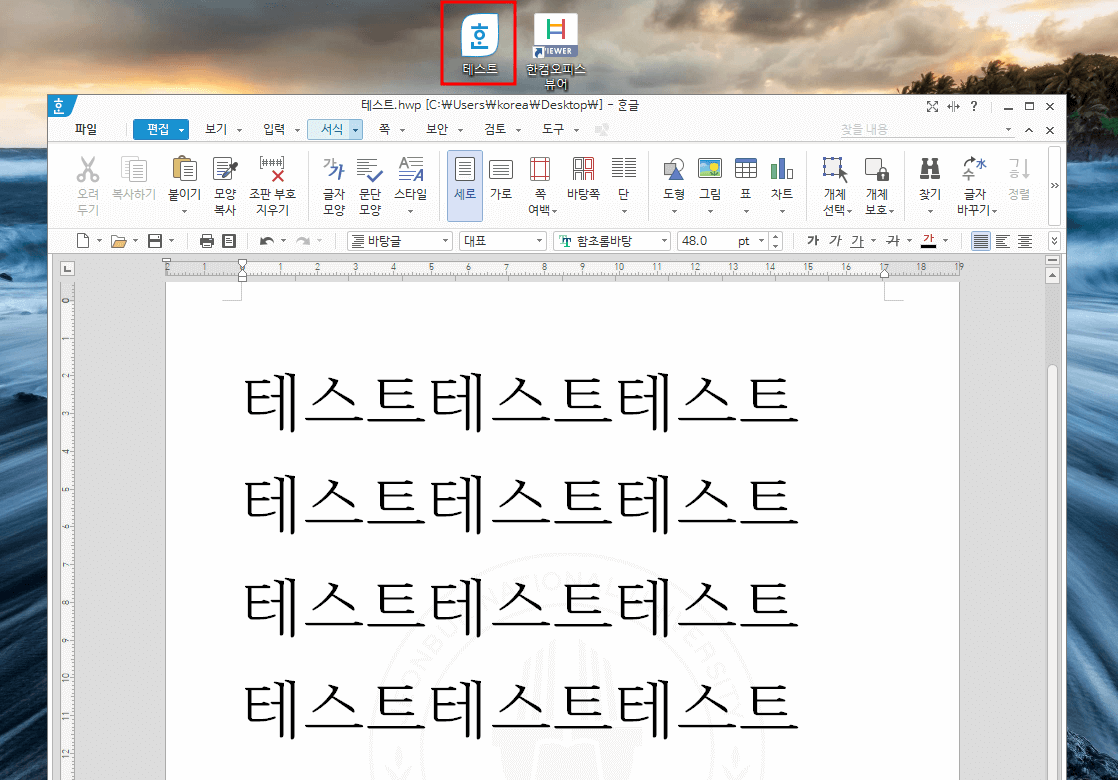
Task: Open the paragraph style 바탕글 dropdown
Action: (446, 241)
